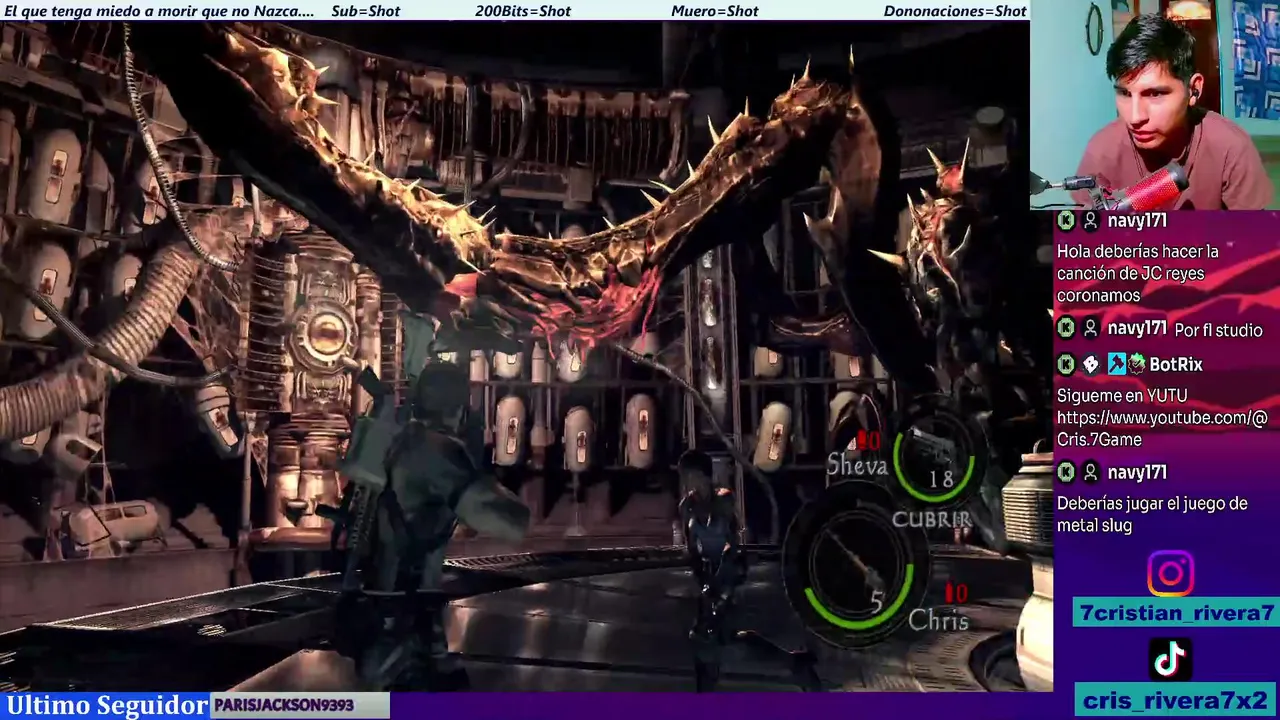Viewport: 1280px width, 720px height.
Task: Click the CUBRIR partner command label
Action: pyautogui.click(x=932, y=519)
